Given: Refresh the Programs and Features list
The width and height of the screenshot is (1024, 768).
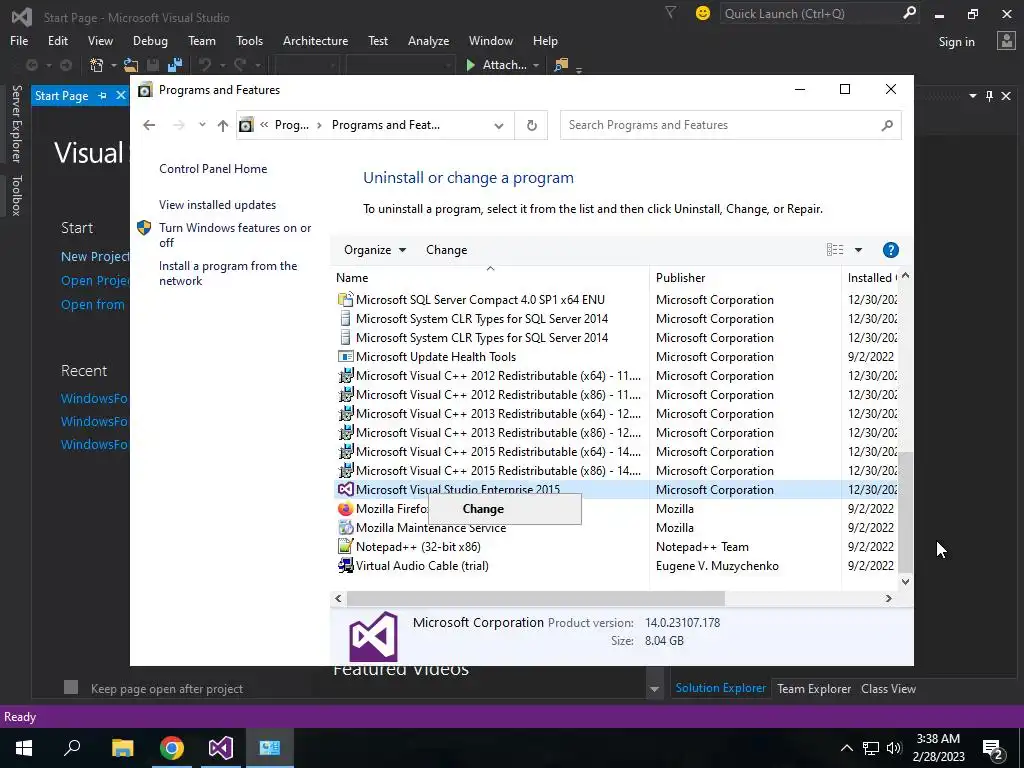Looking at the screenshot, I should tap(532, 125).
